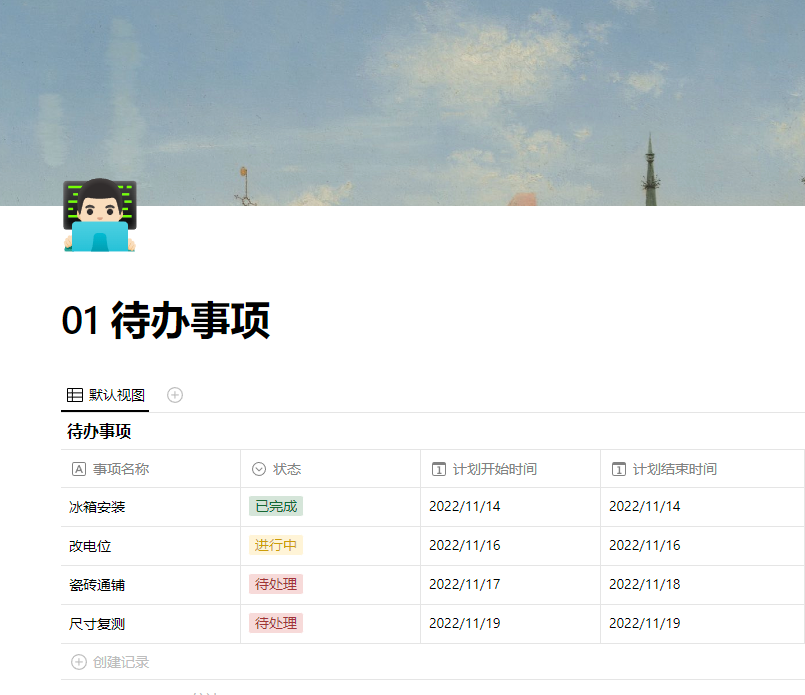
Task: Click the date icon beside 计划结束时间
Action: click(619, 469)
